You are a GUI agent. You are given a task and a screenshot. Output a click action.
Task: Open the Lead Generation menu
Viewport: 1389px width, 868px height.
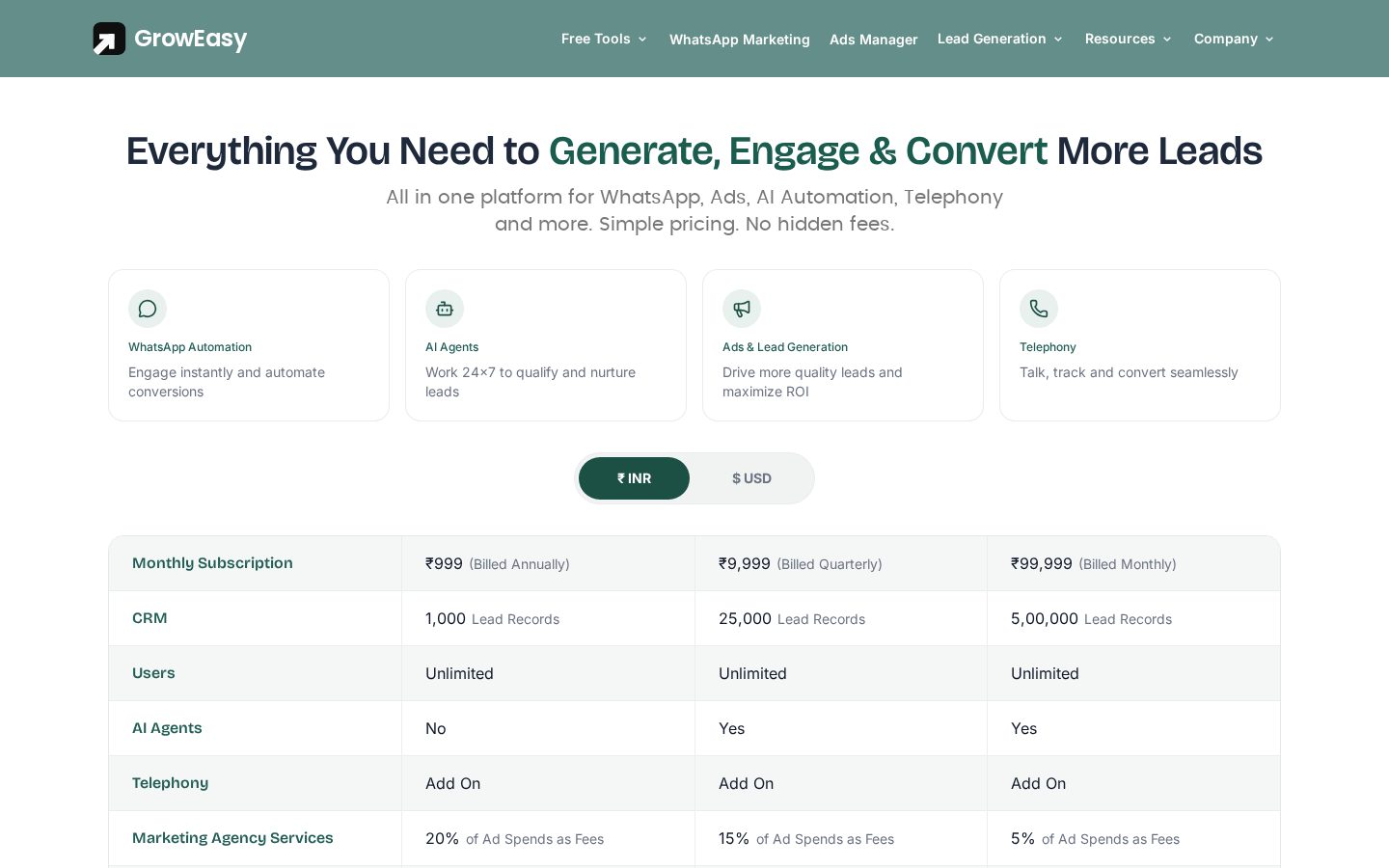click(x=992, y=39)
